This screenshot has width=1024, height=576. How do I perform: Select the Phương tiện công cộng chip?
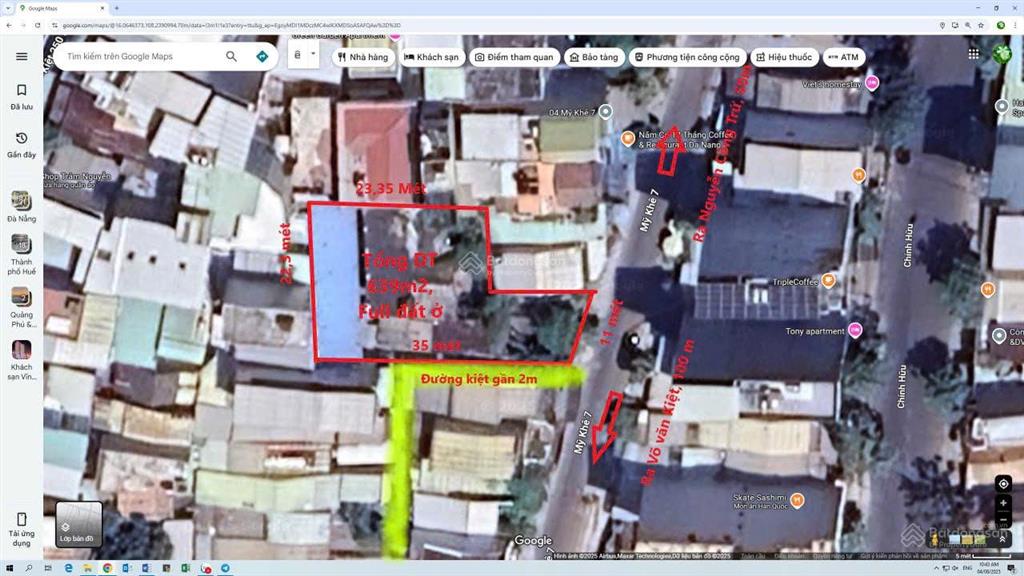pyautogui.click(x=687, y=57)
